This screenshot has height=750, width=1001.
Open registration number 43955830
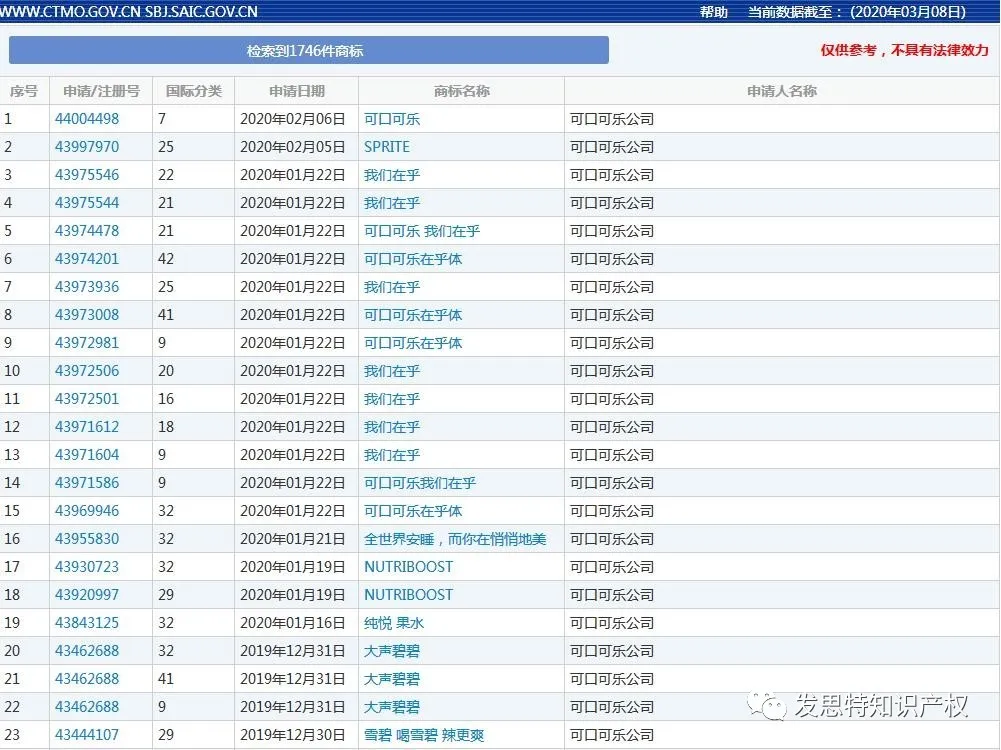coord(87,539)
